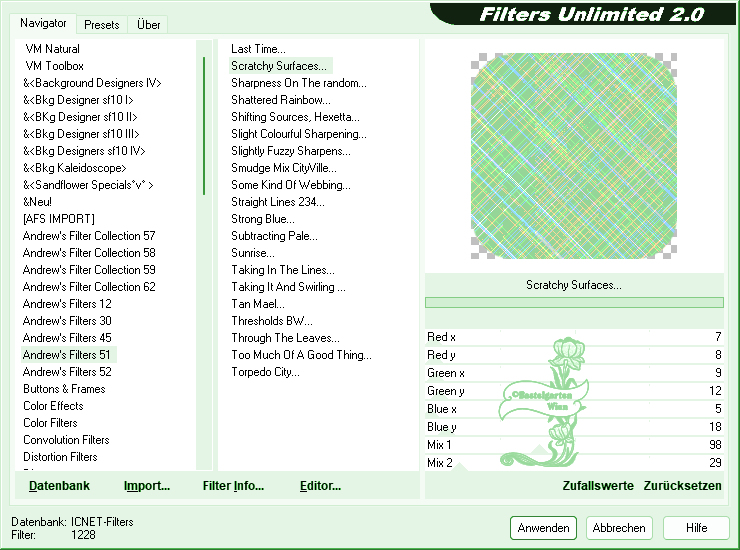
Task: Click the Import... button
Action: coord(147,486)
